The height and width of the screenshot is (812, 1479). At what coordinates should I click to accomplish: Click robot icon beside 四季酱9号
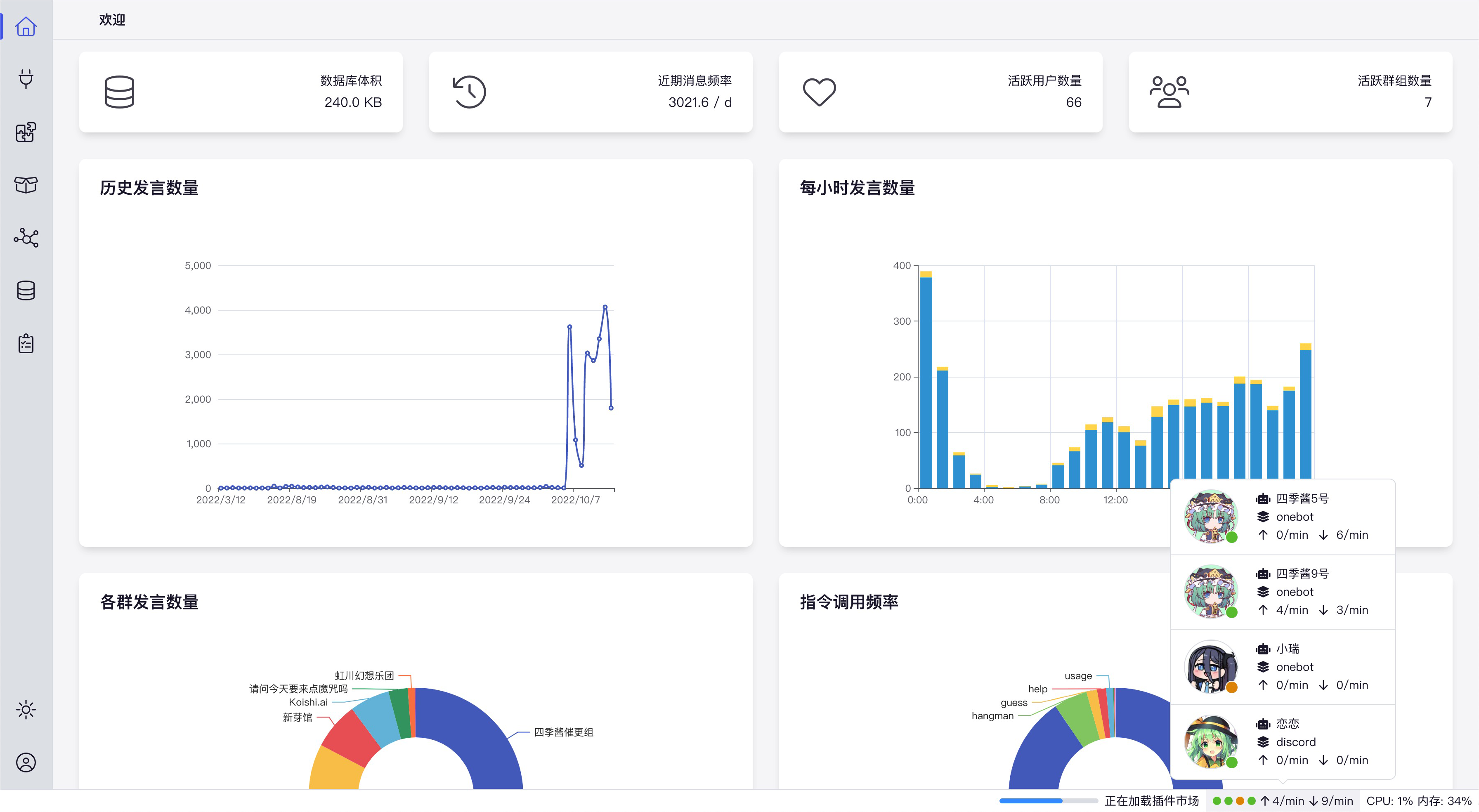(1263, 574)
